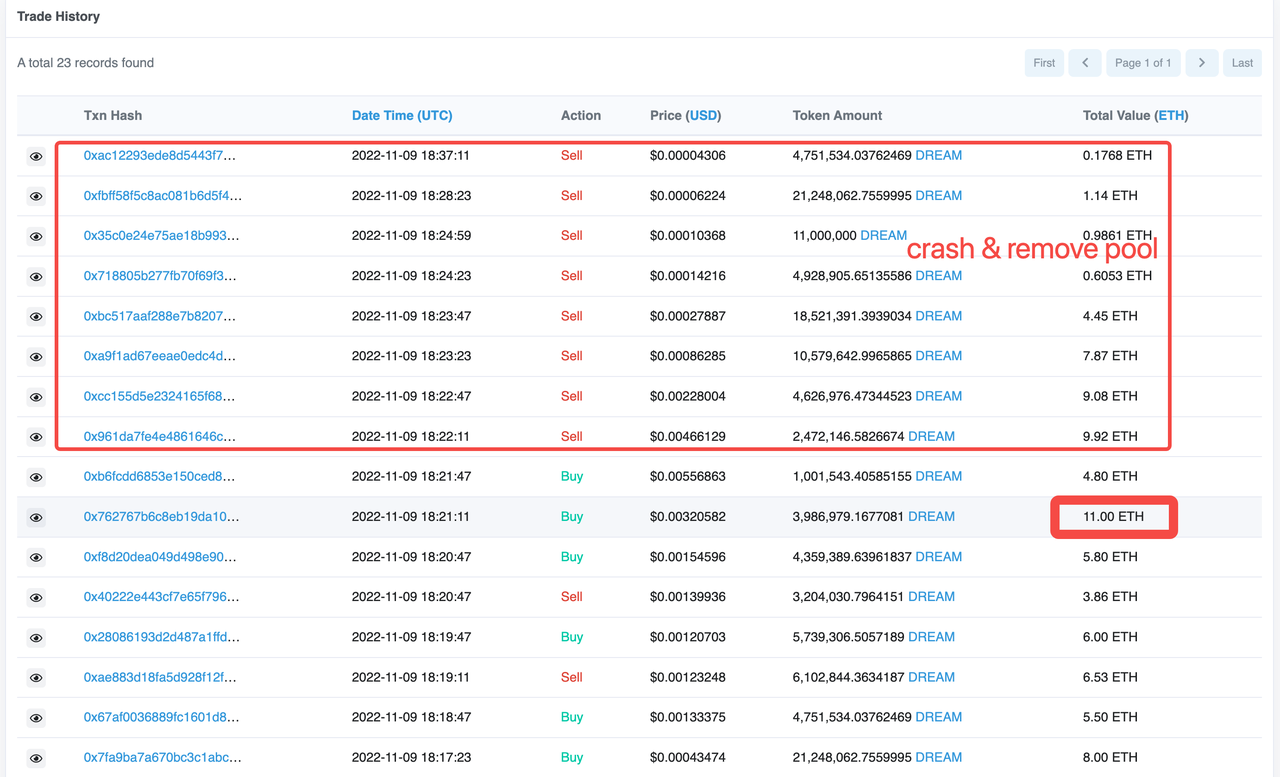Click the Token Amount column header

tap(837, 116)
